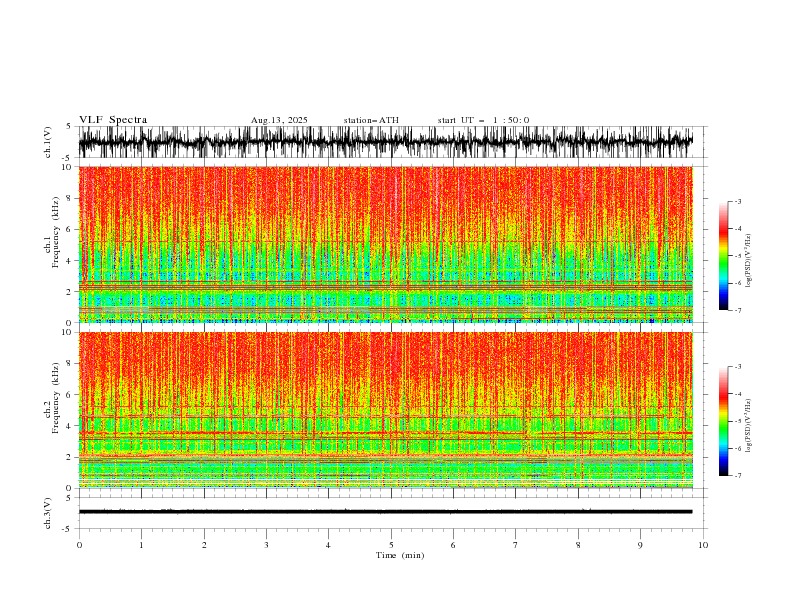This screenshot has height=612, width=792.
Task: Click the "station=ATH" header label
Action: click(x=371, y=120)
